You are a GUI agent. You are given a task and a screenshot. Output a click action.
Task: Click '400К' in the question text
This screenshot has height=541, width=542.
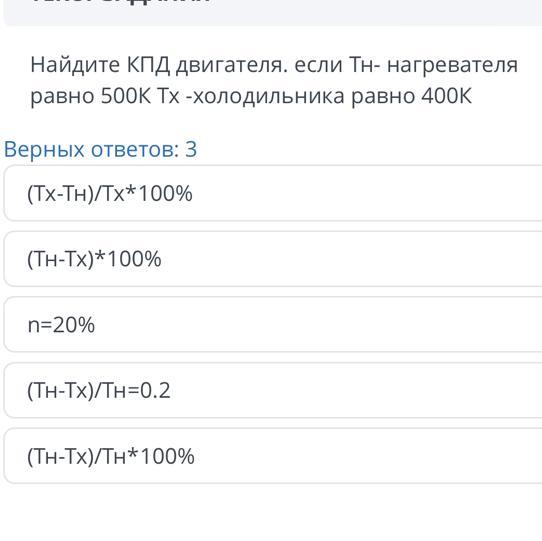tap(447, 96)
